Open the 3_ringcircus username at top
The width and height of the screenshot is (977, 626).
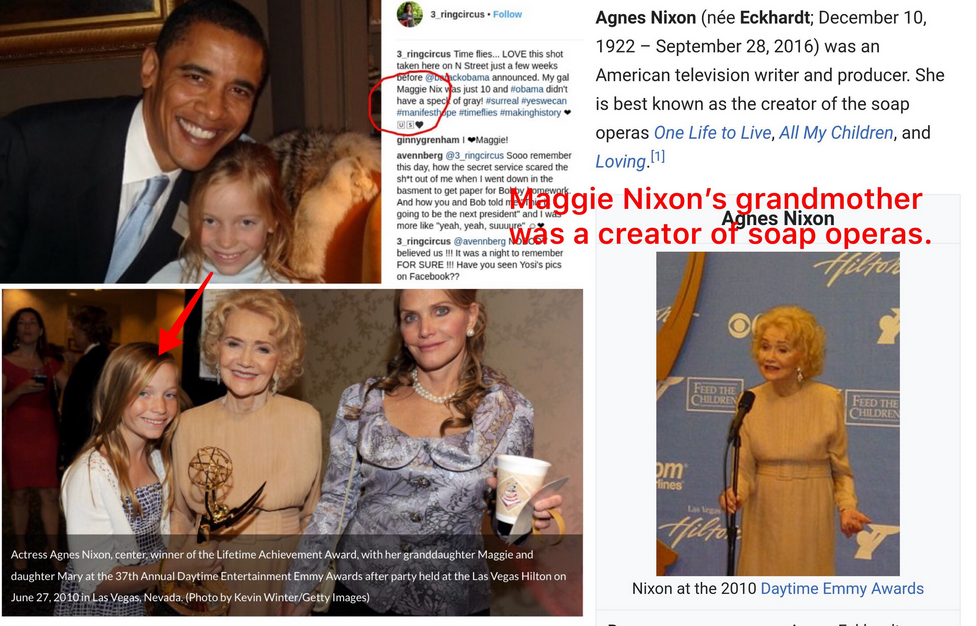tap(457, 14)
